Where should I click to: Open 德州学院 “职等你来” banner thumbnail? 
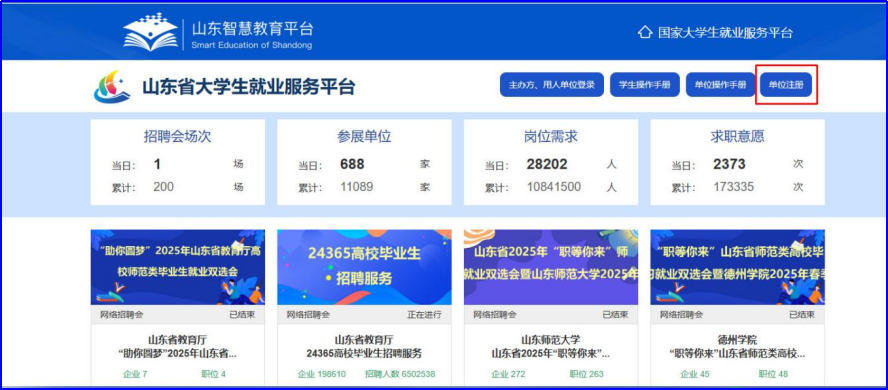point(737,267)
